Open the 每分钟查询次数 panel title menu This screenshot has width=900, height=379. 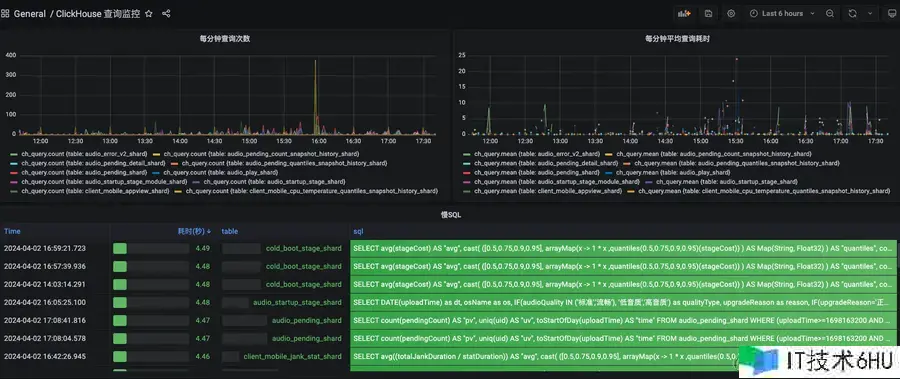coord(224,39)
